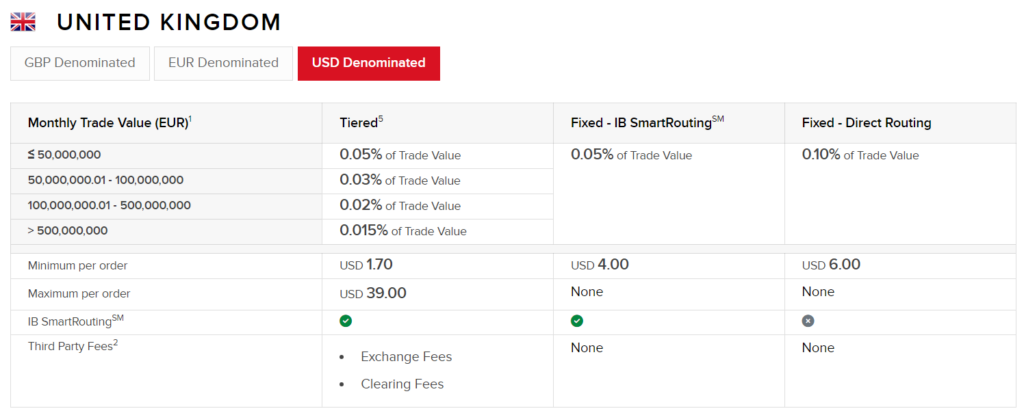The height and width of the screenshot is (411, 1024).
Task: Click green check icon under Tiered column
Action: pos(346,321)
